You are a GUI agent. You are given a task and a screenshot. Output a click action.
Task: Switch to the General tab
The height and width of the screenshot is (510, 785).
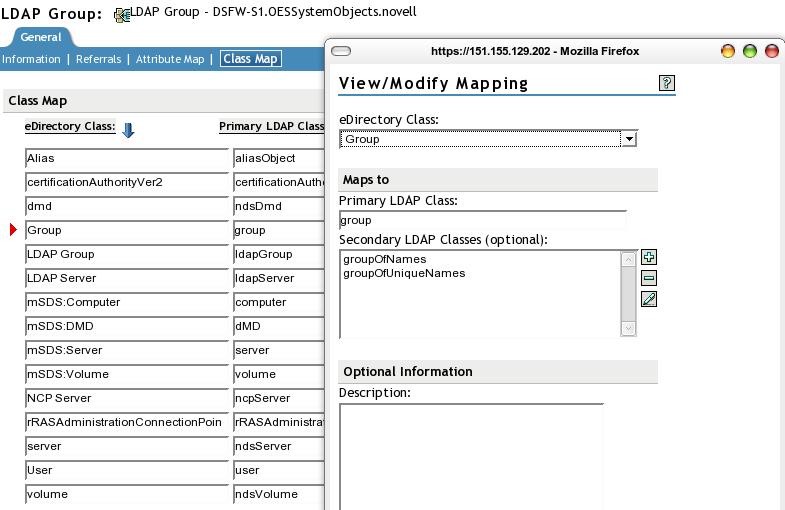point(40,37)
